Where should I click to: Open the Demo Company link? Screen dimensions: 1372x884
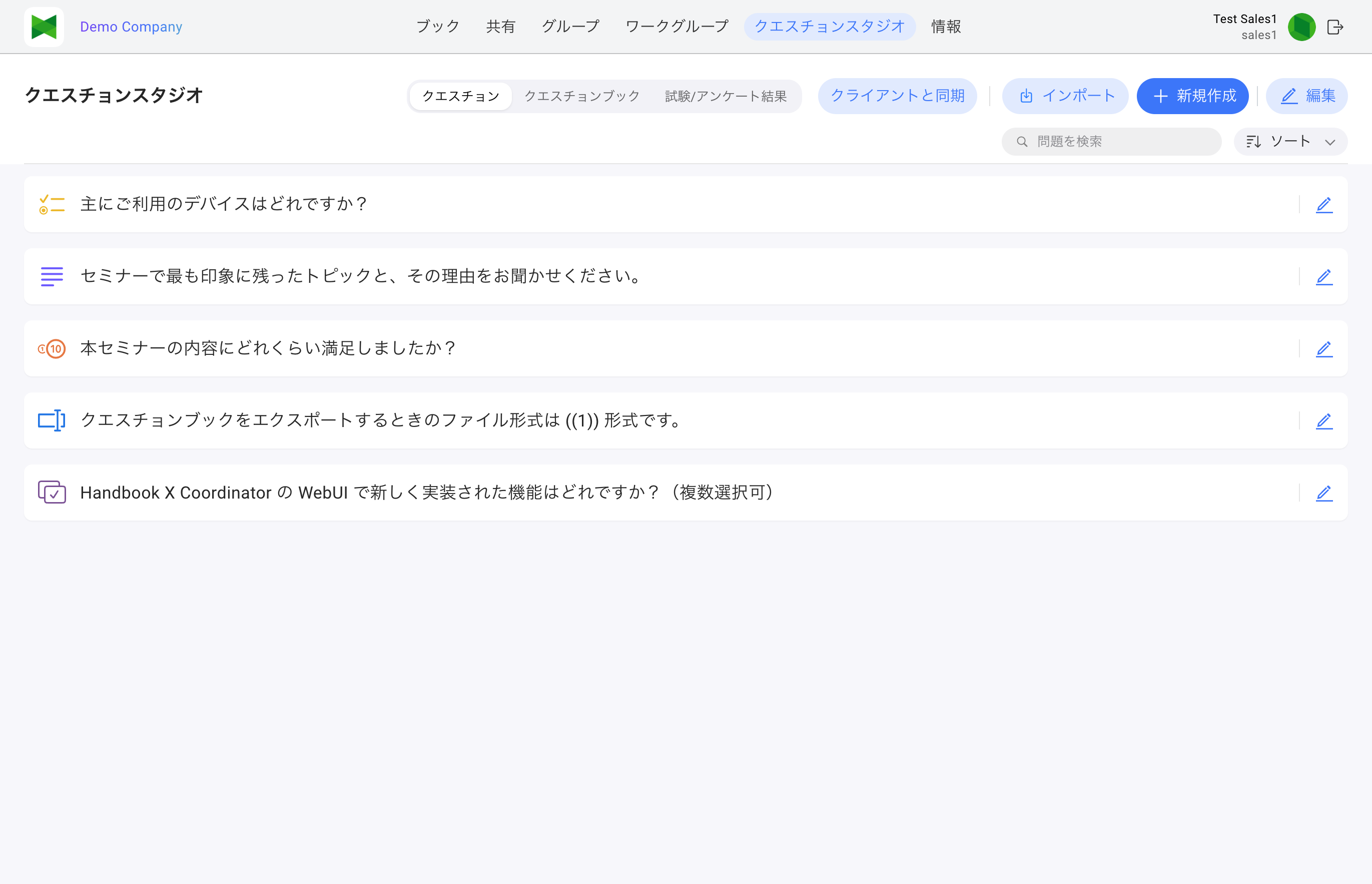click(x=131, y=27)
